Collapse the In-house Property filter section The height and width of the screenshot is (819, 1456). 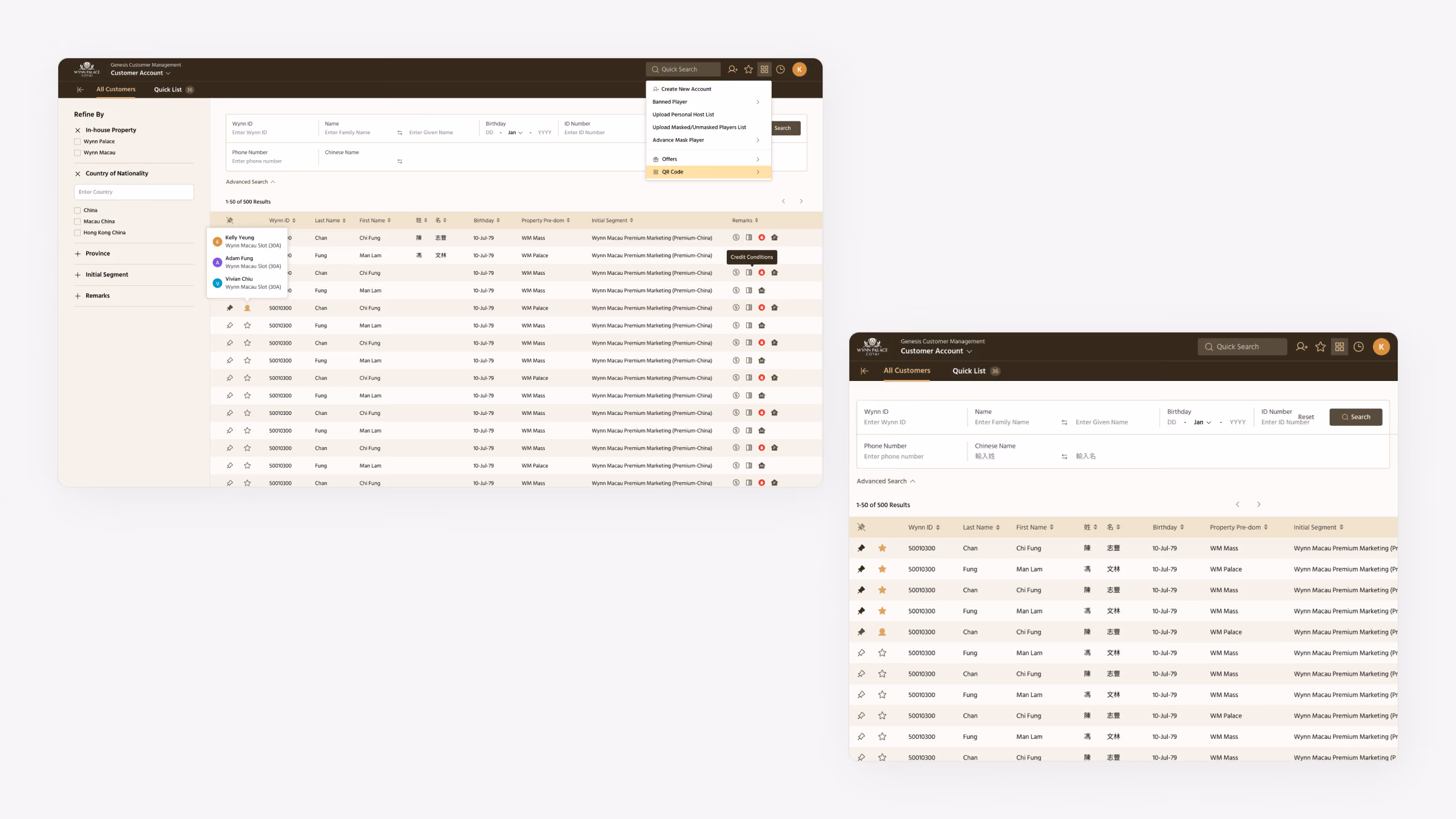click(x=78, y=130)
